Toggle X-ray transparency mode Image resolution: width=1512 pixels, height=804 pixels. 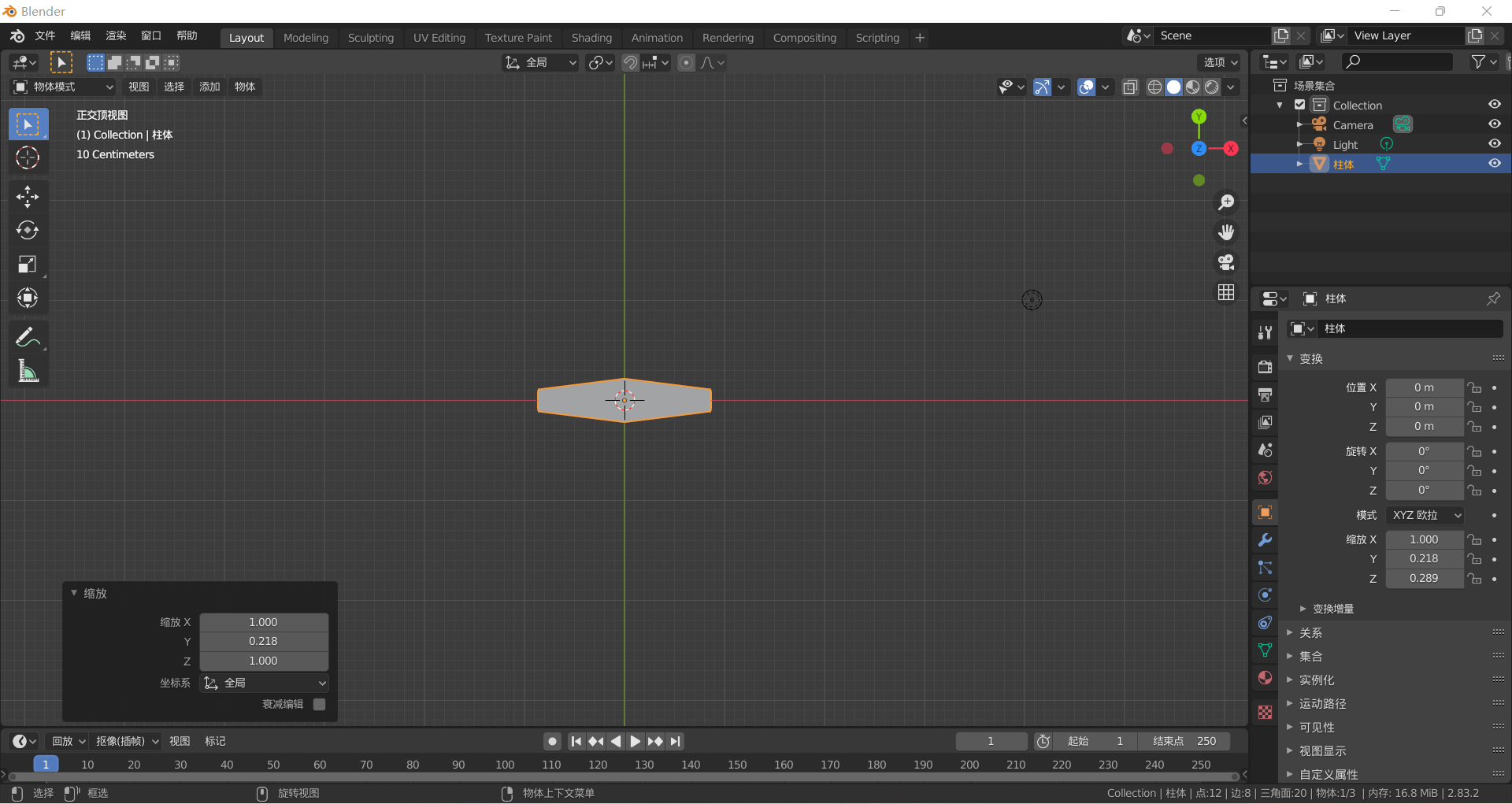1130,87
